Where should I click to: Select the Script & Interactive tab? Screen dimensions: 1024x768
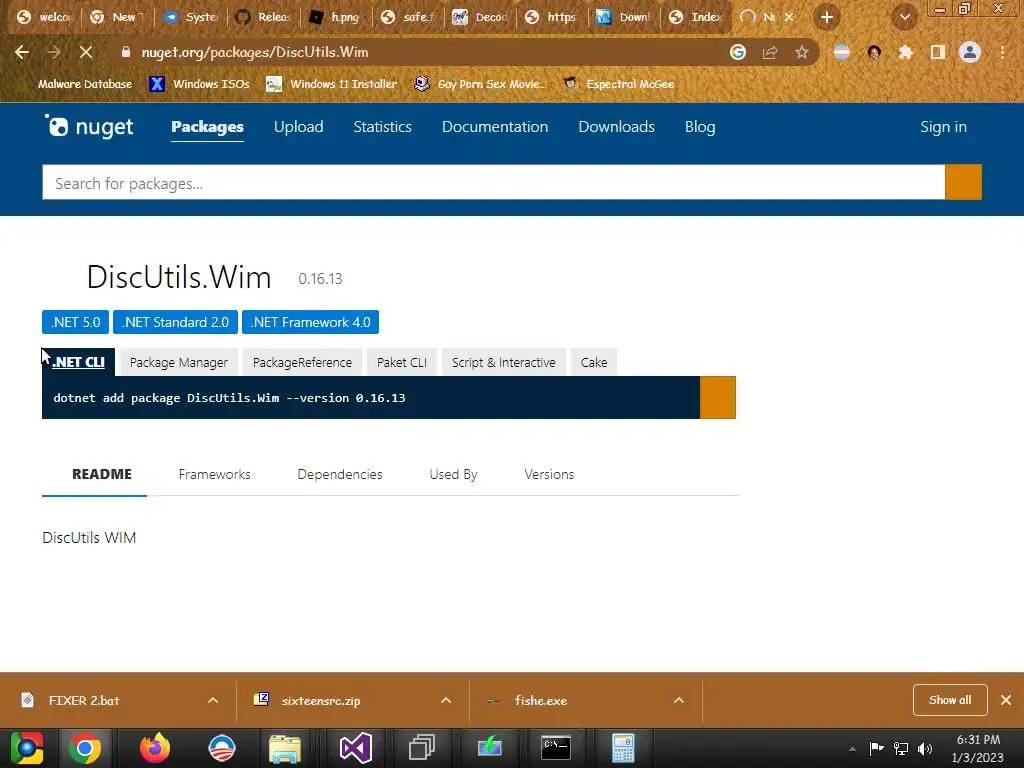(504, 362)
